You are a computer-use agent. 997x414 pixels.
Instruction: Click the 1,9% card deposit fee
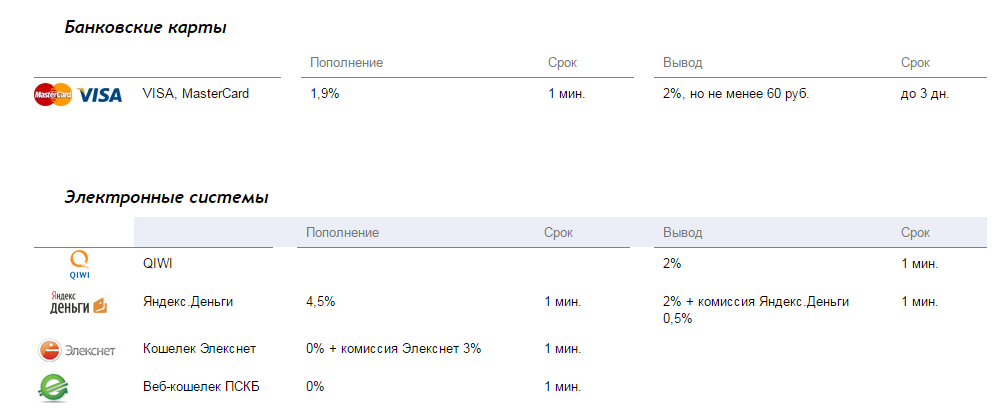(x=324, y=94)
